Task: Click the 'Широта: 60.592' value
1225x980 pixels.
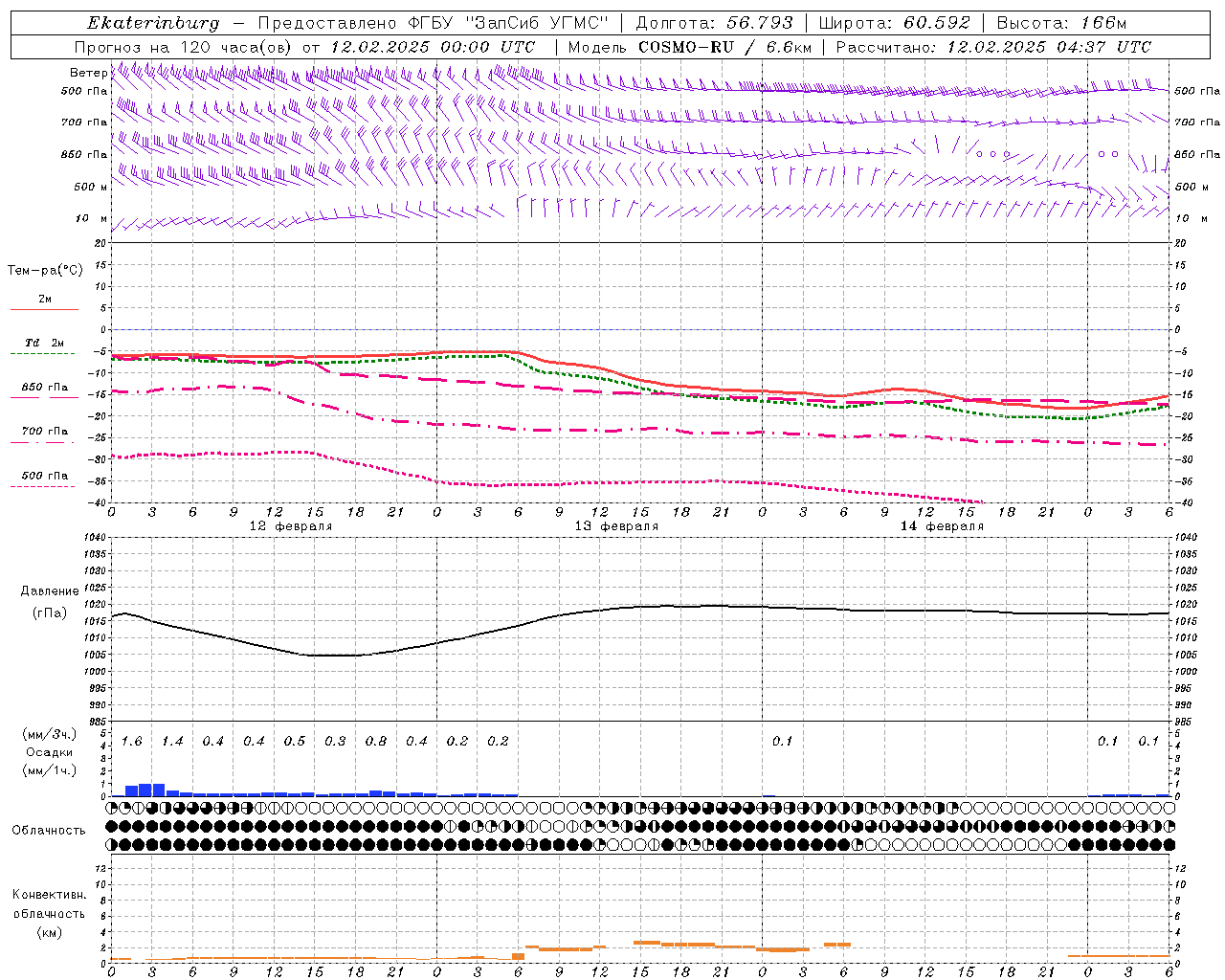Action: point(894,23)
